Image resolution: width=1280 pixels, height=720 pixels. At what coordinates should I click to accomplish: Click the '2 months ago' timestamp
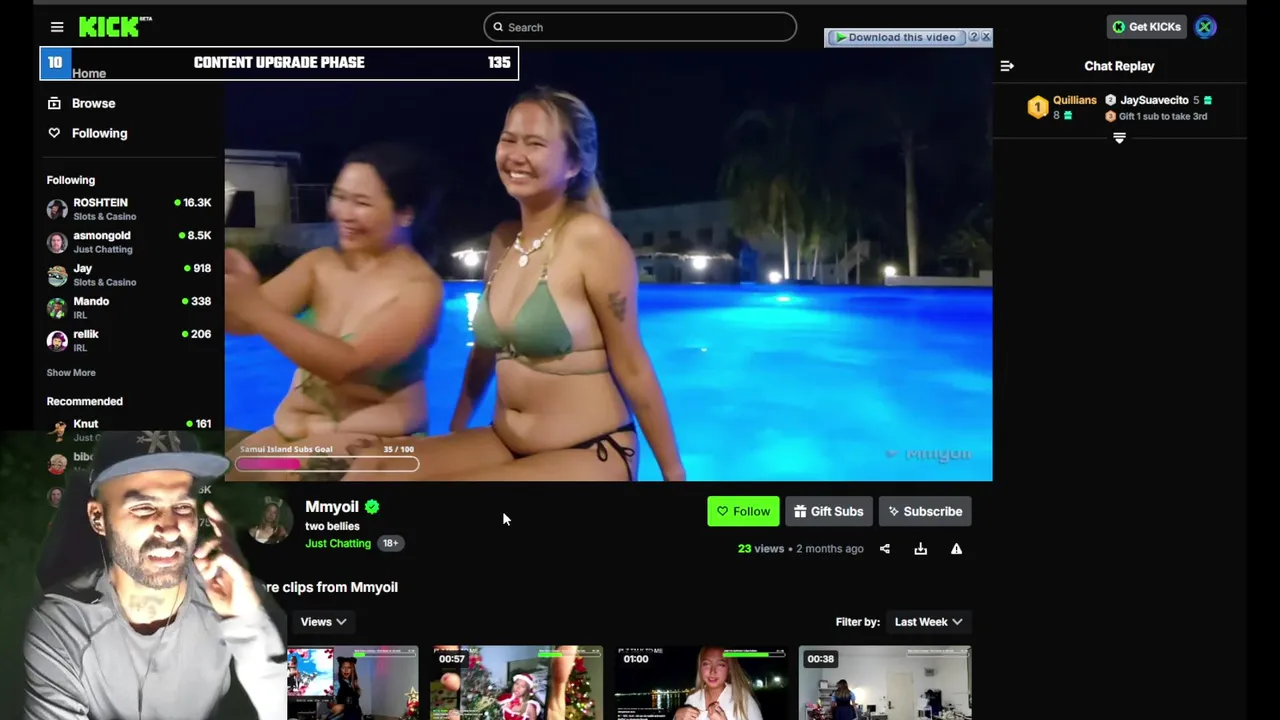830,549
